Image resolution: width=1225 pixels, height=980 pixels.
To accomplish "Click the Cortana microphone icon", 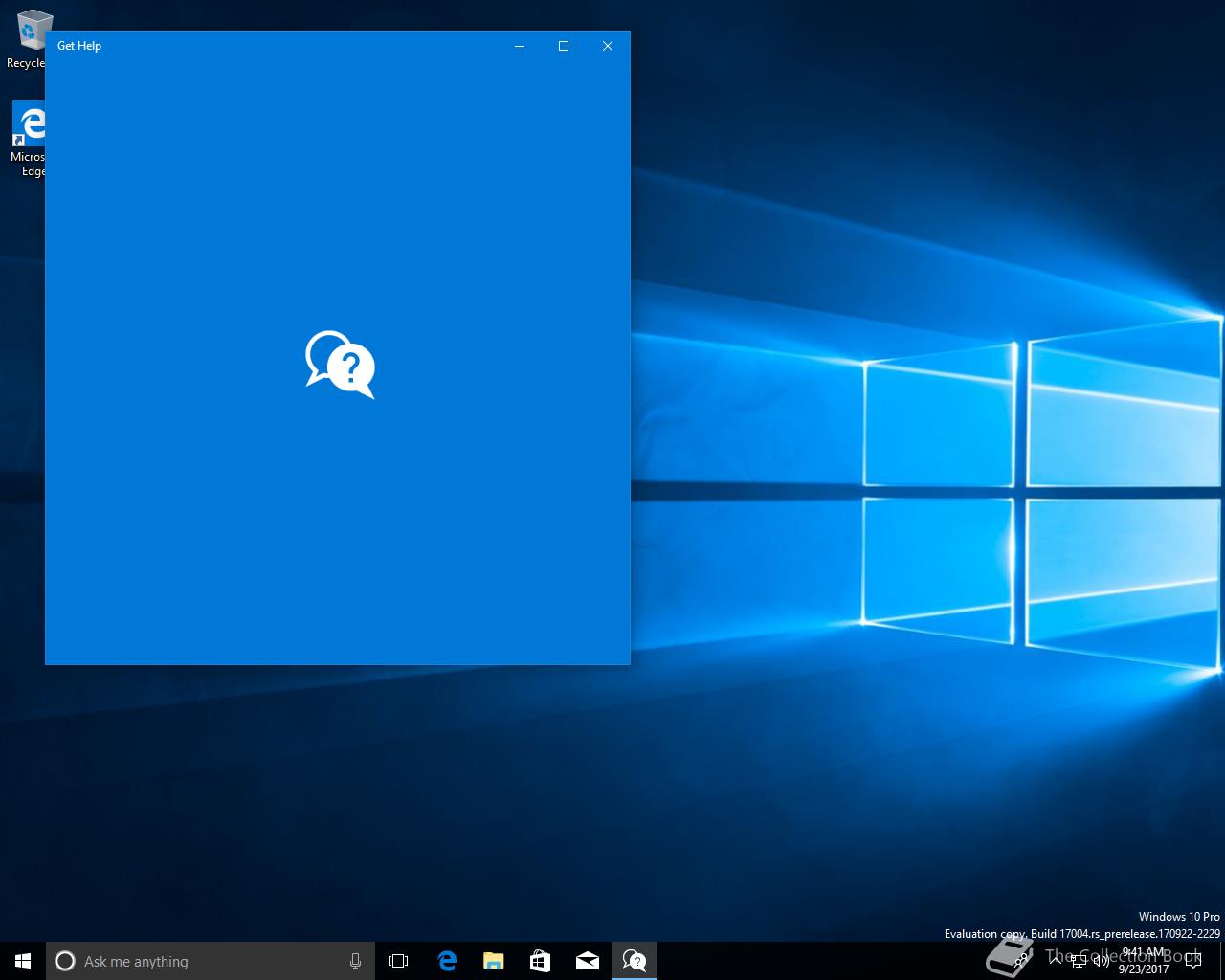I will coord(355,961).
